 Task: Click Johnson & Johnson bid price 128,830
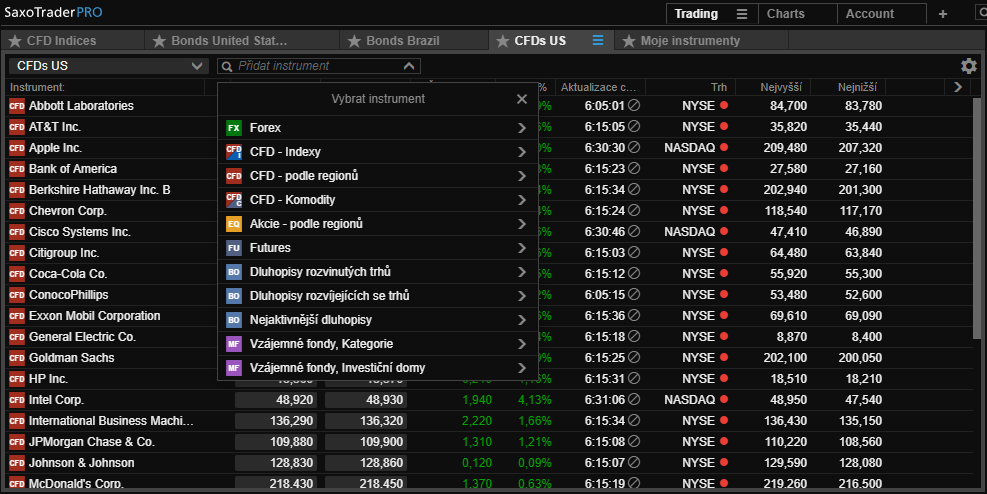(276, 463)
